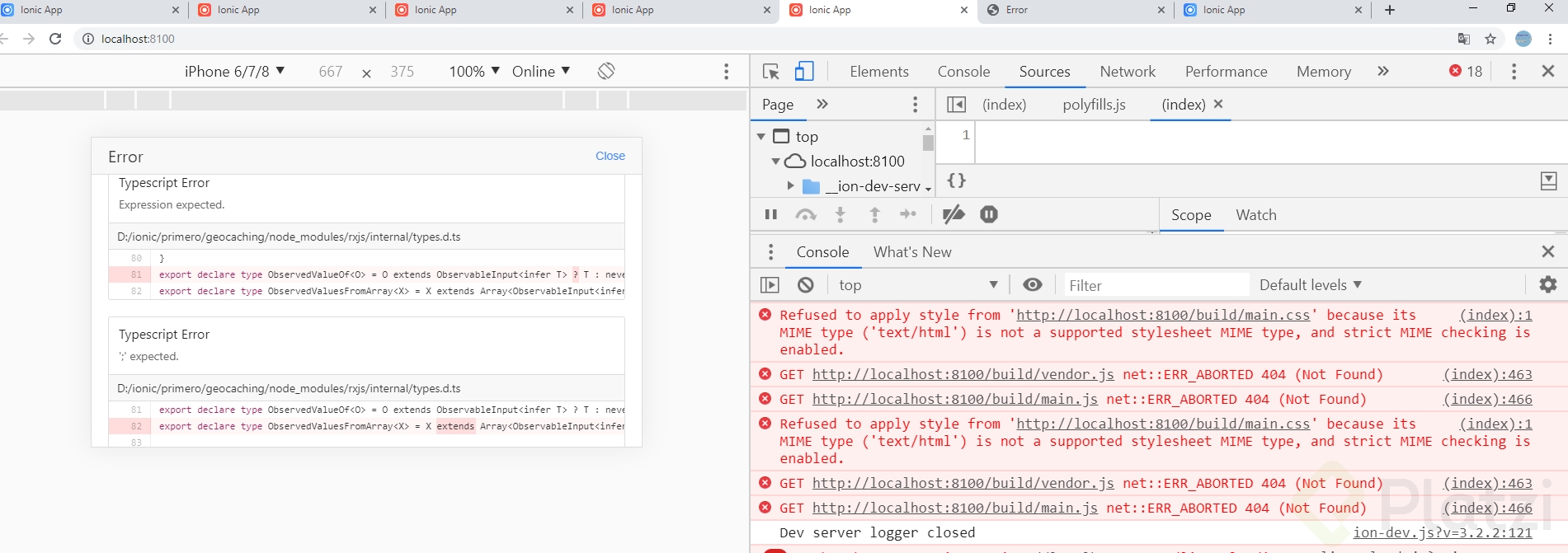This screenshot has height=553, width=1568.
Task: Deactivate breakpoints toggle
Action: click(954, 214)
